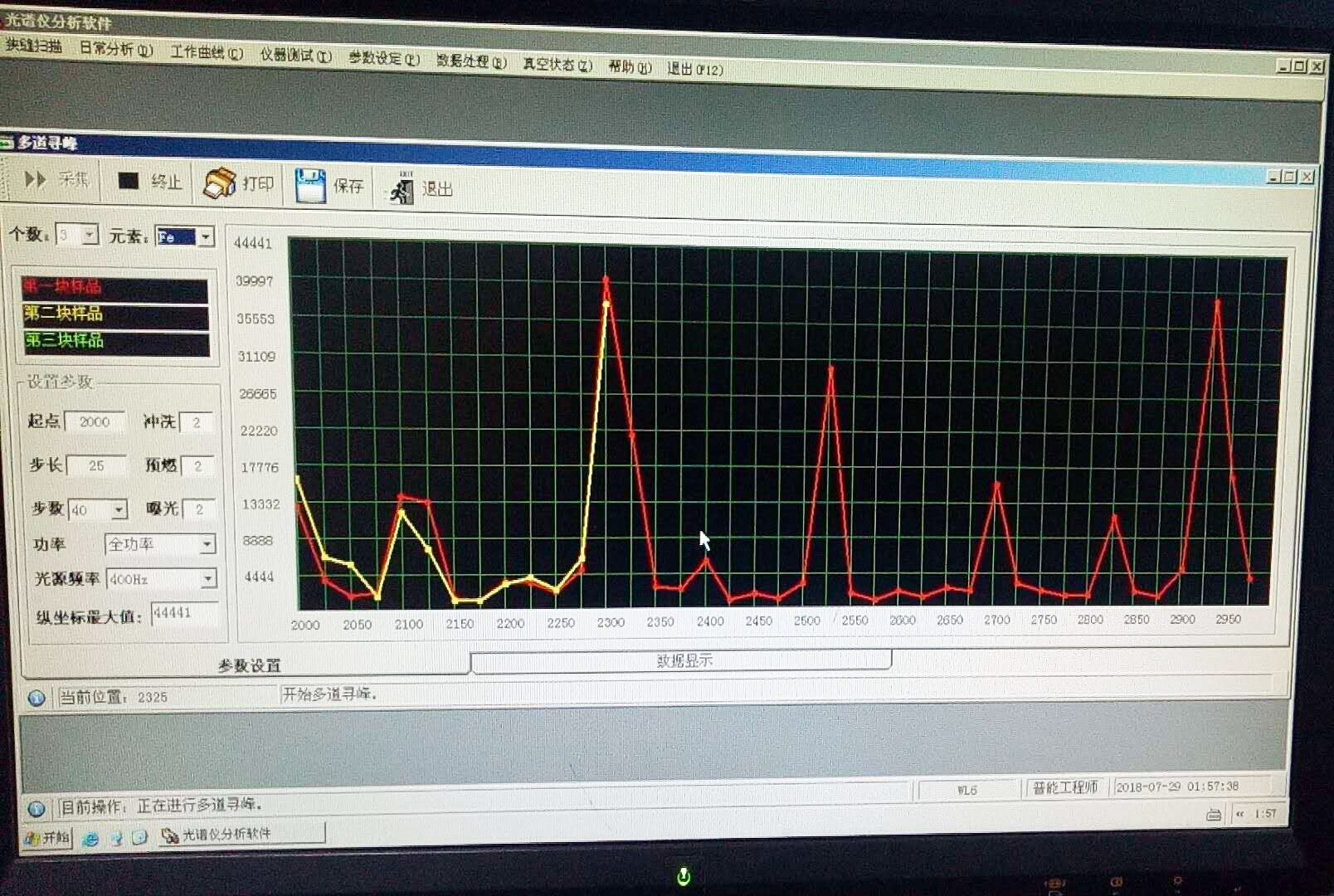
Task: Switch to the 数据显示 tab
Action: point(684,660)
